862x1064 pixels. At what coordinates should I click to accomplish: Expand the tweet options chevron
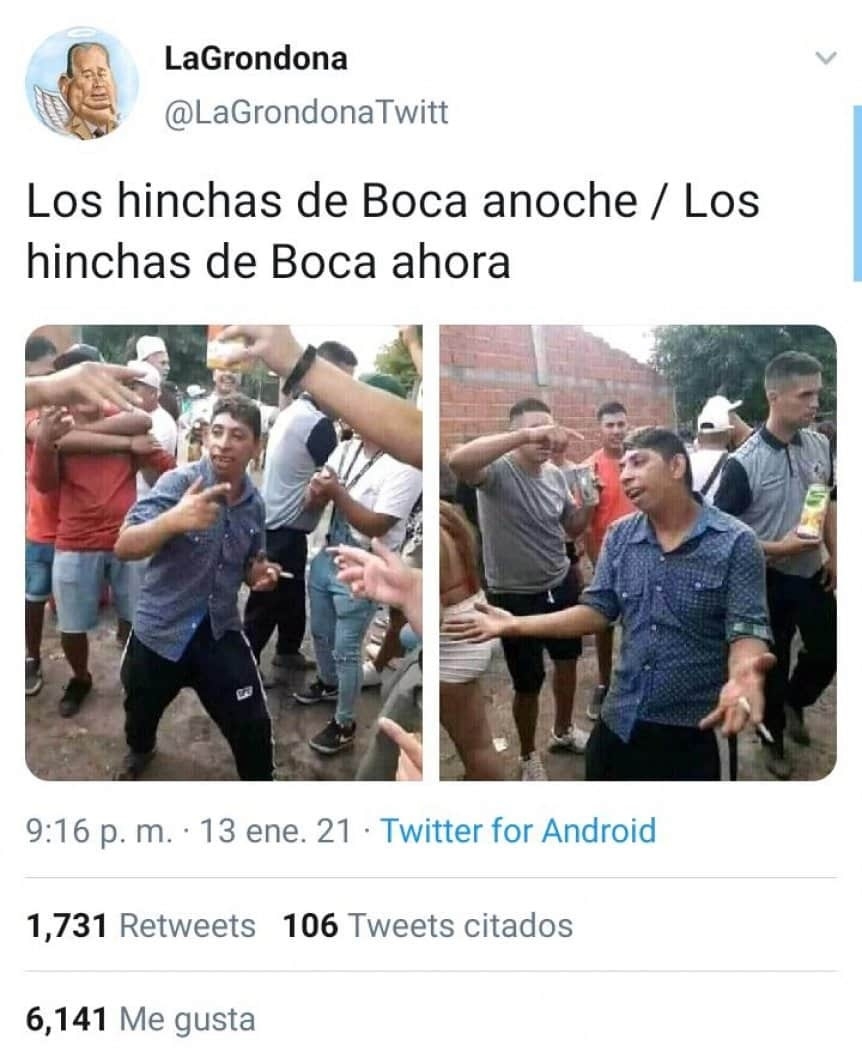tap(825, 59)
